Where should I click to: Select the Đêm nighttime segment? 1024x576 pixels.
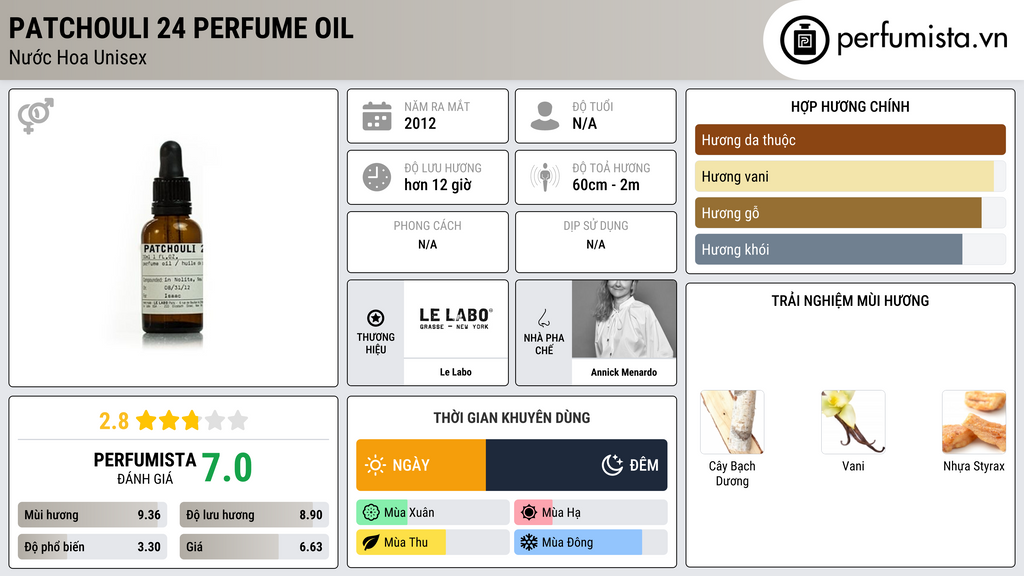click(577, 465)
